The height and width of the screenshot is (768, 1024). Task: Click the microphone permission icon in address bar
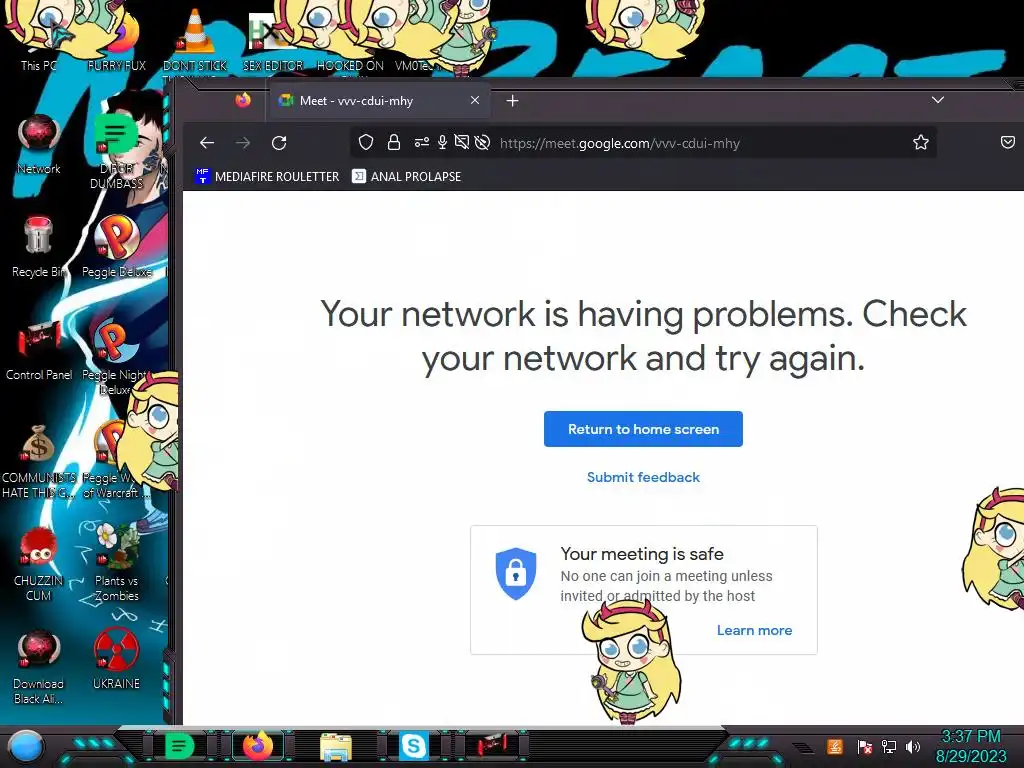tap(442, 142)
